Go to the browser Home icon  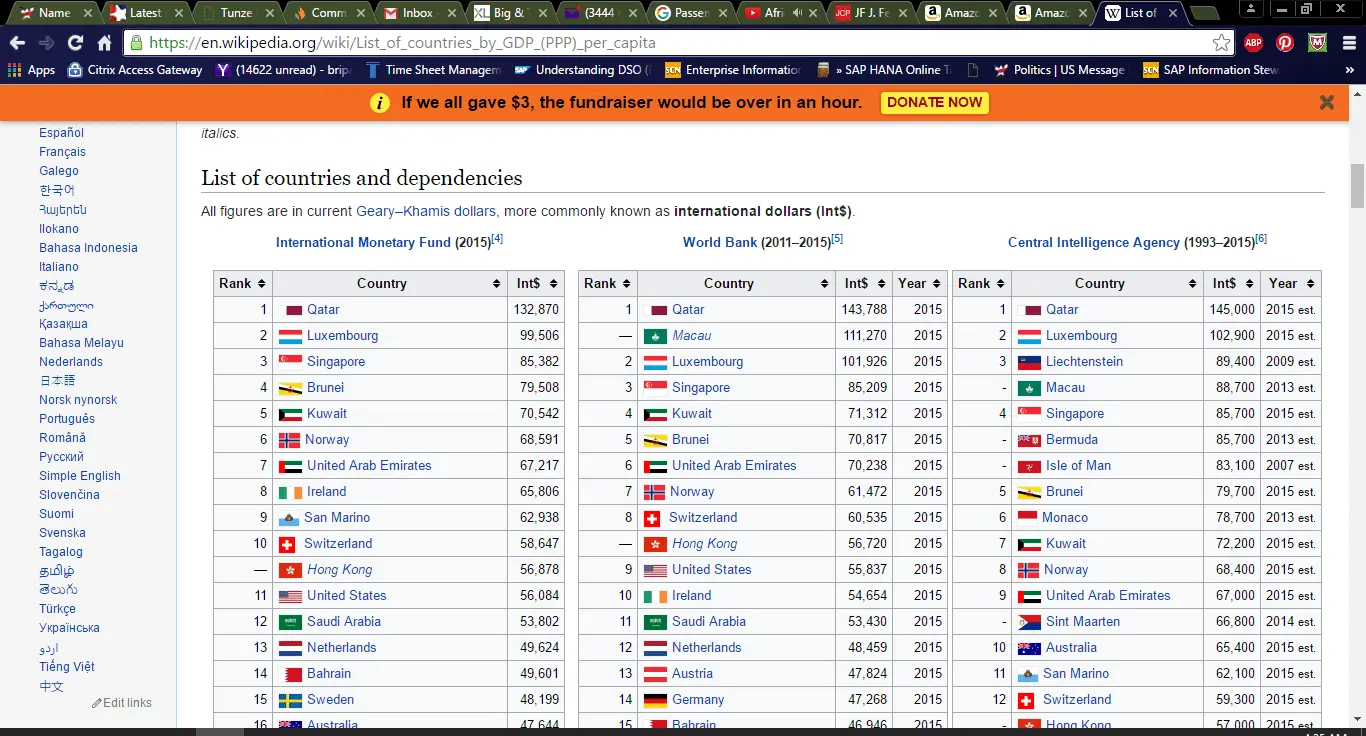click(104, 43)
